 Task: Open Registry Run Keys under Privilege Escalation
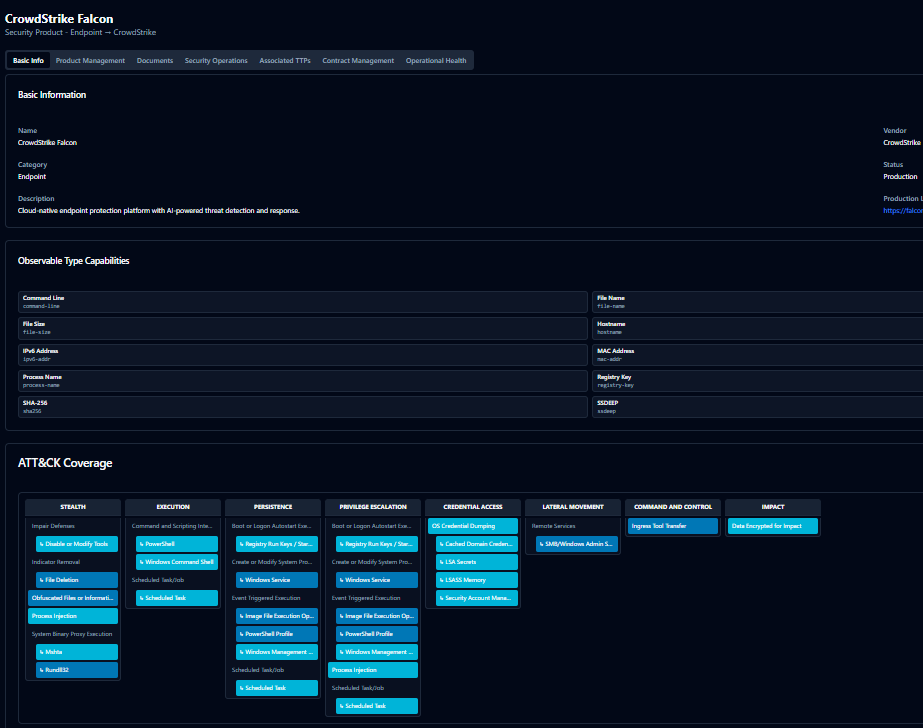click(x=377, y=544)
